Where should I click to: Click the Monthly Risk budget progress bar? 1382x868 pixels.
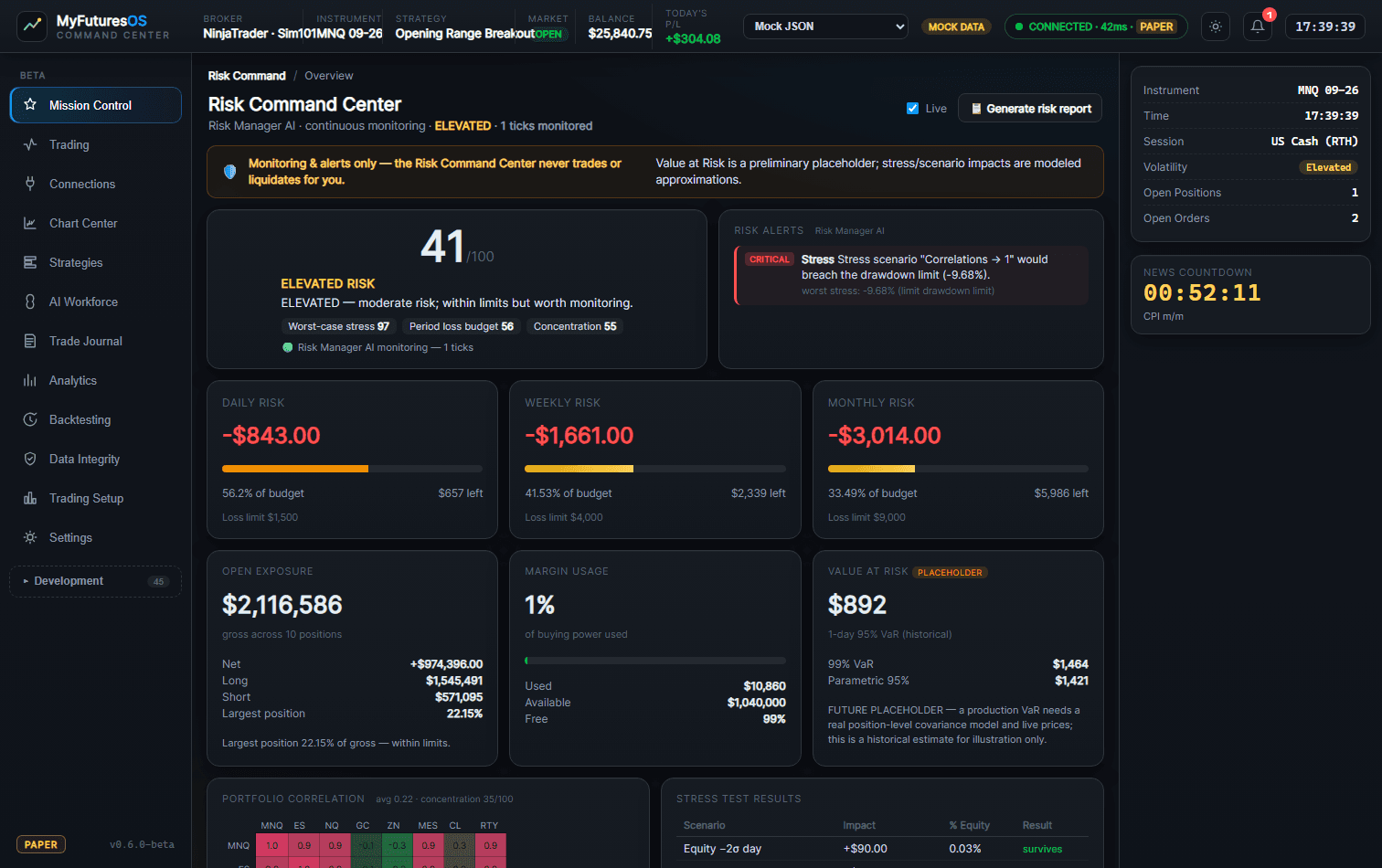958,469
